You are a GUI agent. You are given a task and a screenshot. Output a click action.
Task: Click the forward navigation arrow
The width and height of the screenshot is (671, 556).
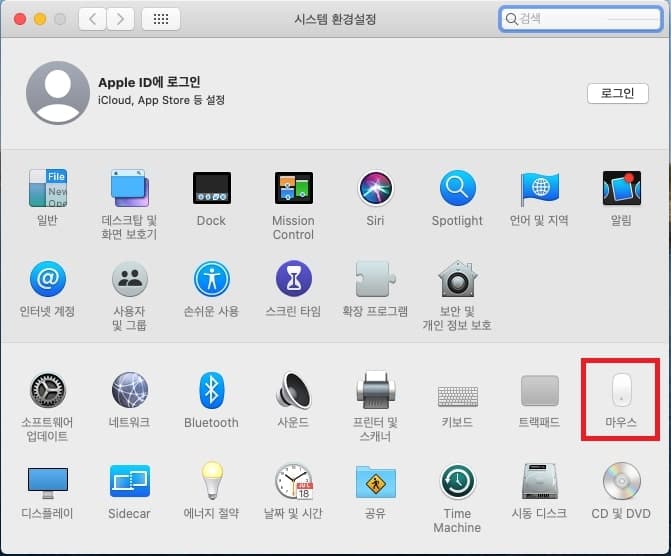coord(120,19)
